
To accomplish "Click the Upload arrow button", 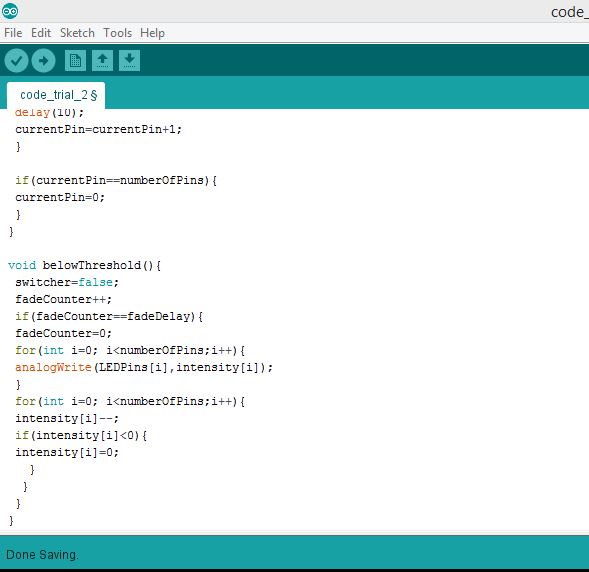I will point(44,60).
